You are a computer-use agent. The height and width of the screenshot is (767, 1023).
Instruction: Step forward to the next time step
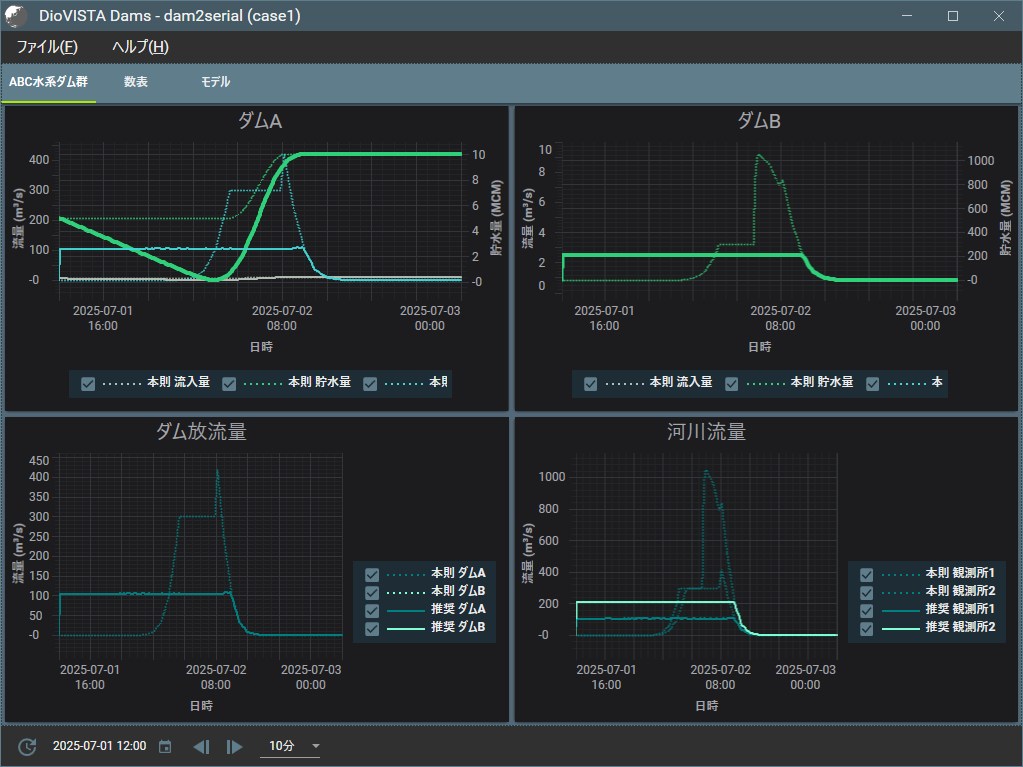coord(234,746)
